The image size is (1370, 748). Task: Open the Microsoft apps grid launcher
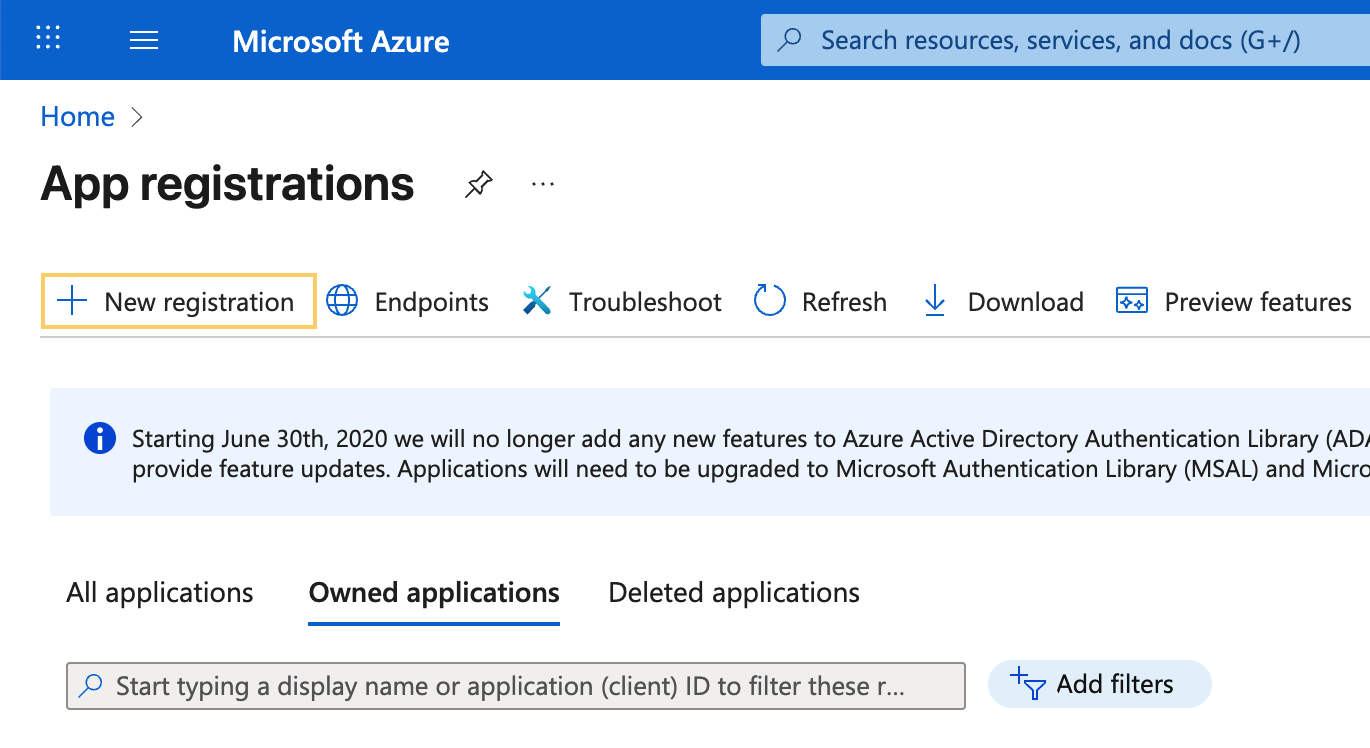tap(48, 39)
